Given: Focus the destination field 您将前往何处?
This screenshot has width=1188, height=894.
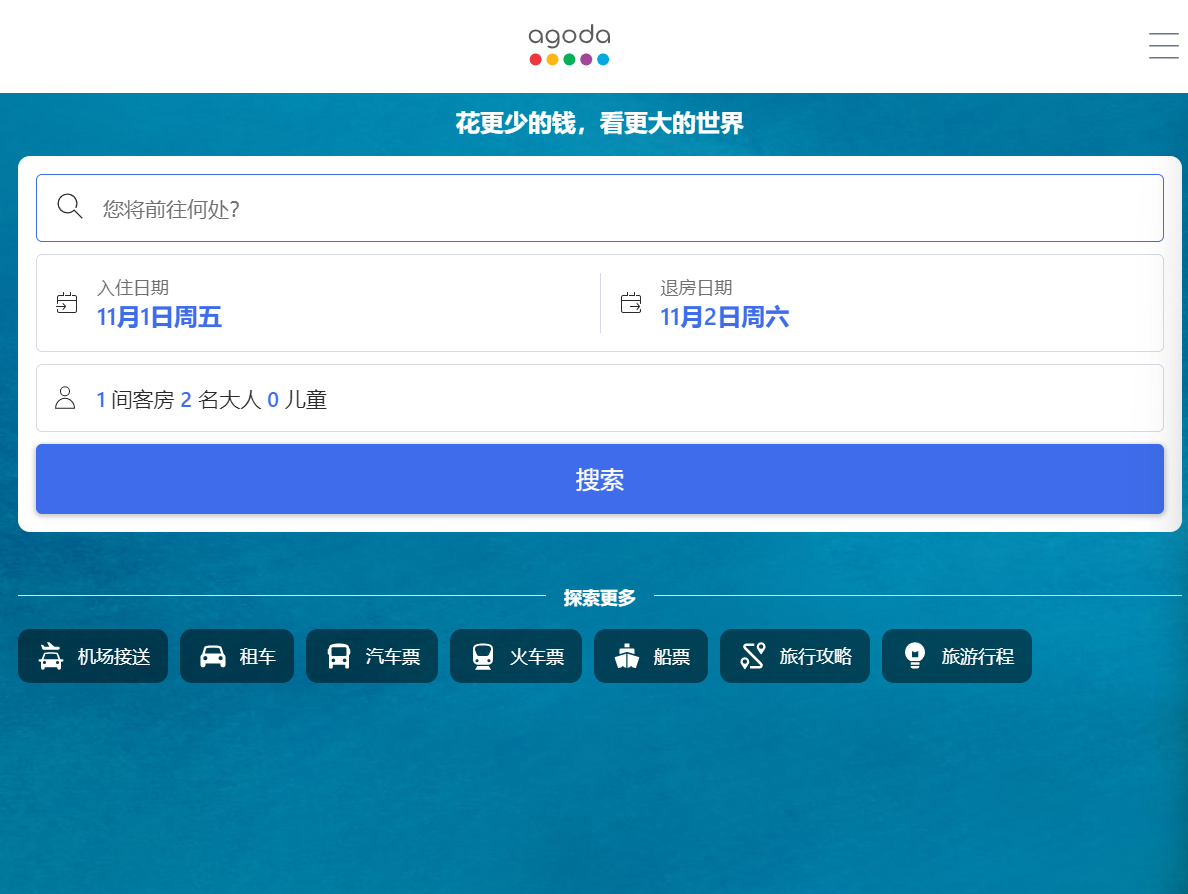Looking at the screenshot, I should point(599,208).
